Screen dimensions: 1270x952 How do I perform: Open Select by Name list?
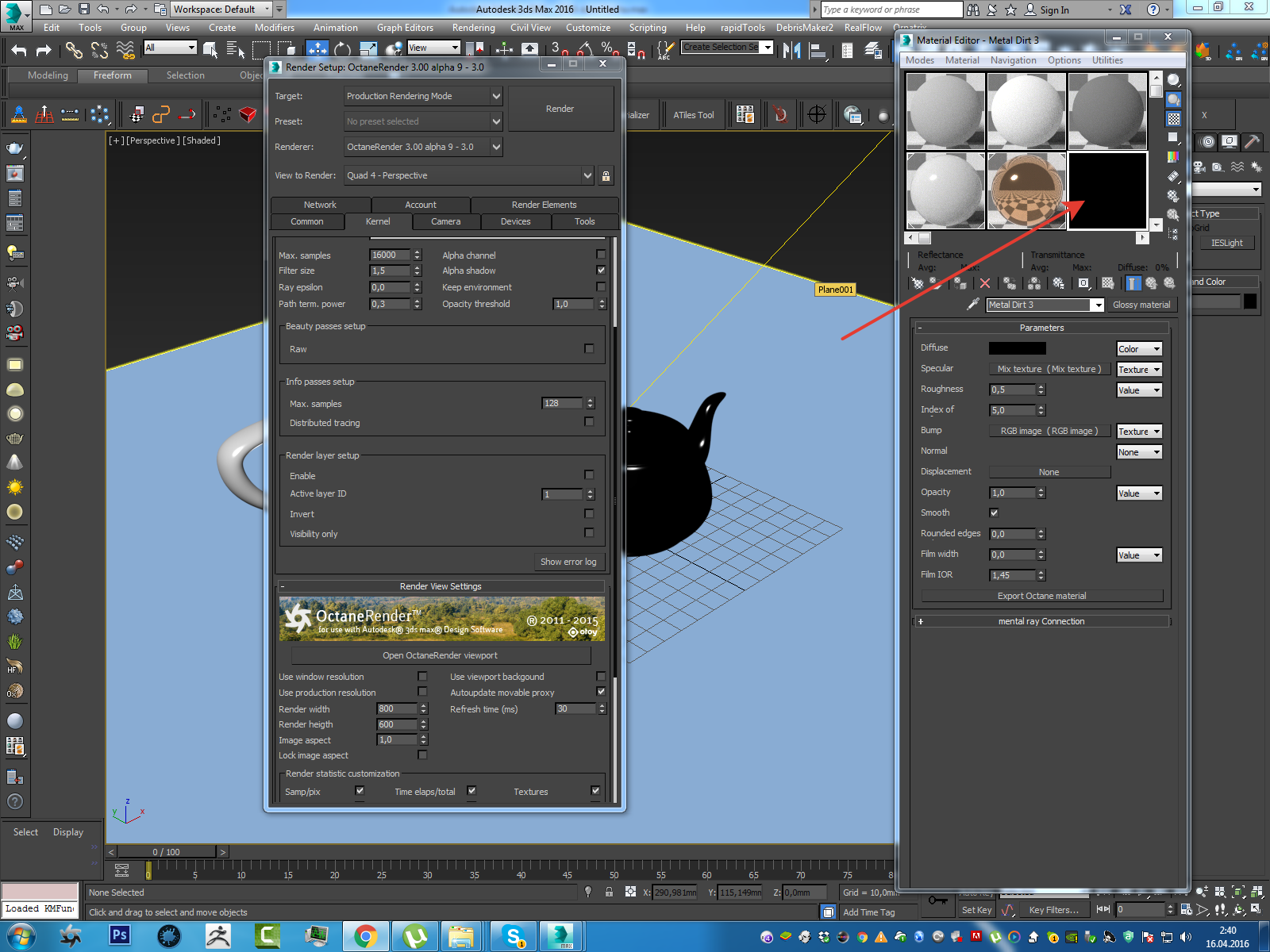pos(236,50)
